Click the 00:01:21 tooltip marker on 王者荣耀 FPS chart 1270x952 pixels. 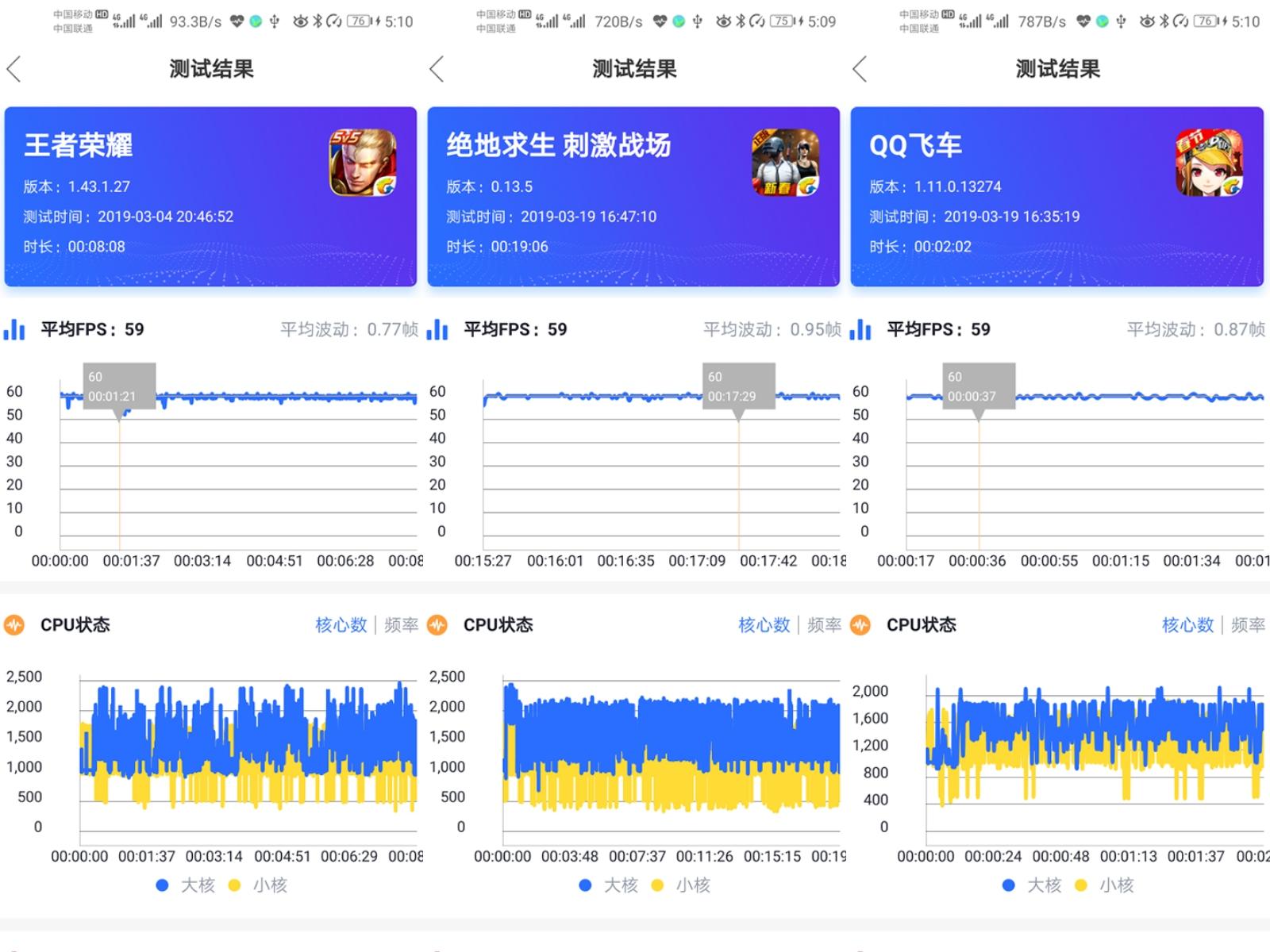click(119, 386)
